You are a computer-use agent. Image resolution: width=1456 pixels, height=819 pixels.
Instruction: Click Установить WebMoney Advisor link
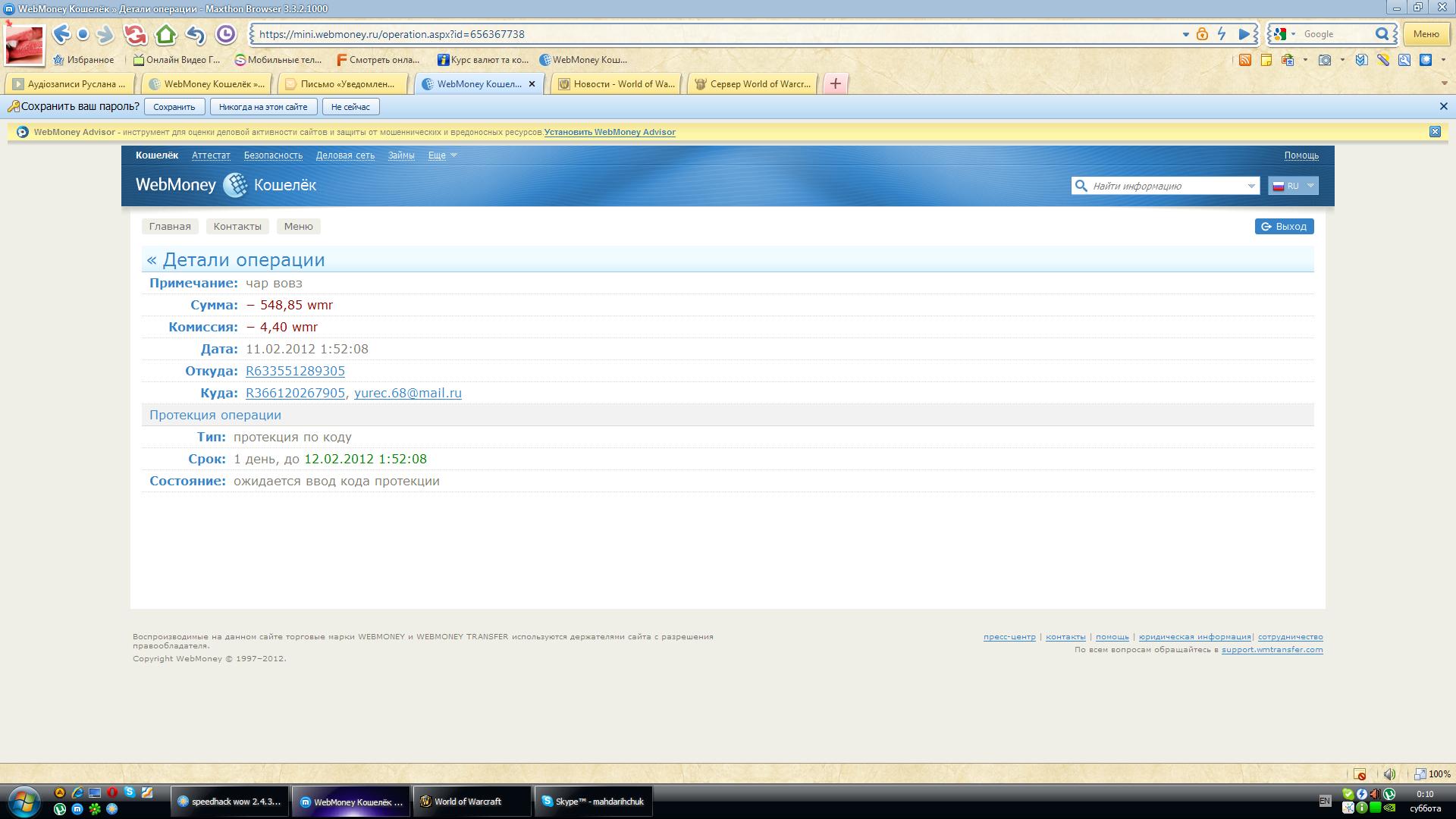(x=610, y=132)
